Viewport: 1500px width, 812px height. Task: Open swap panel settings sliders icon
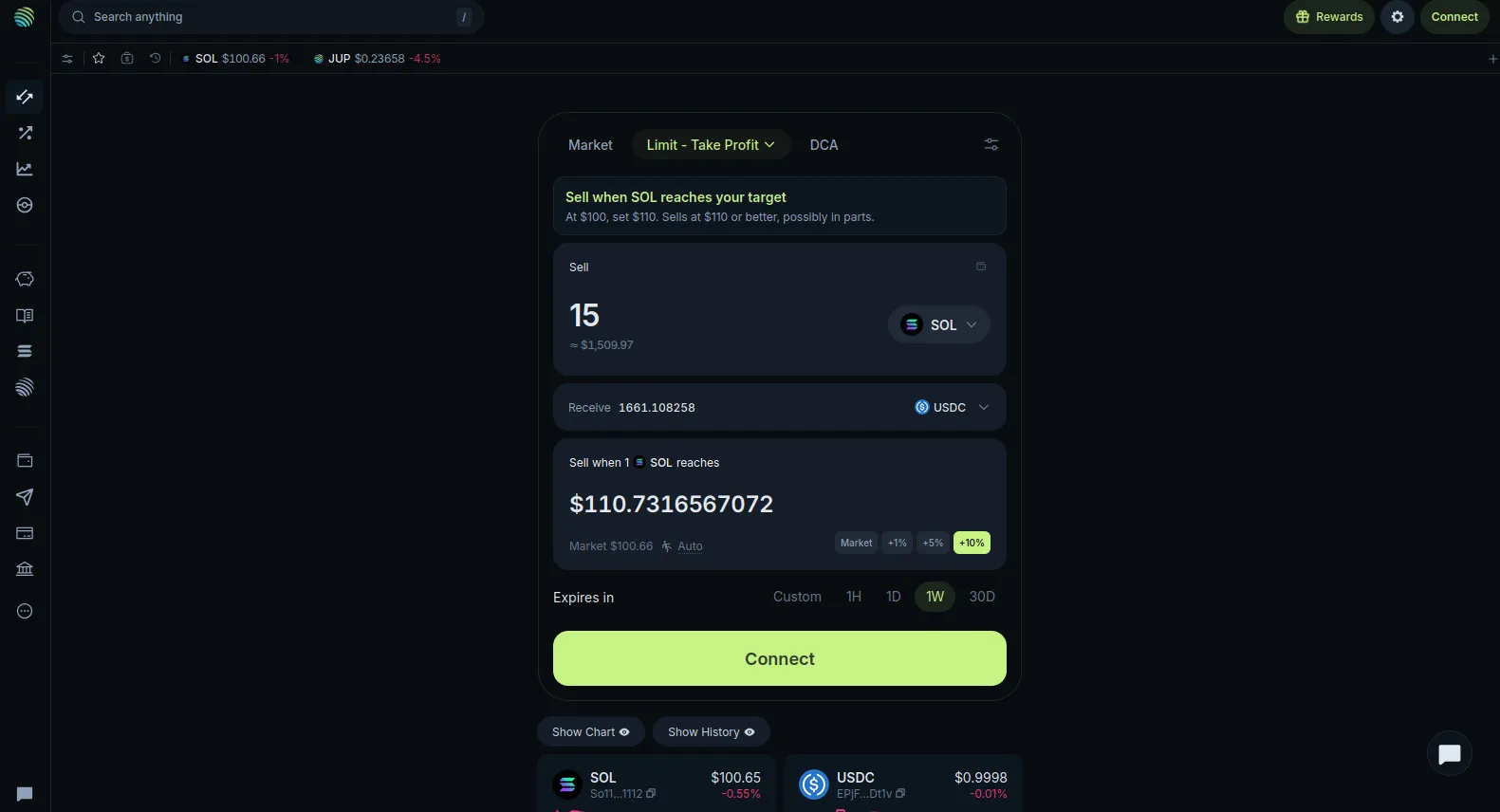coord(991,144)
